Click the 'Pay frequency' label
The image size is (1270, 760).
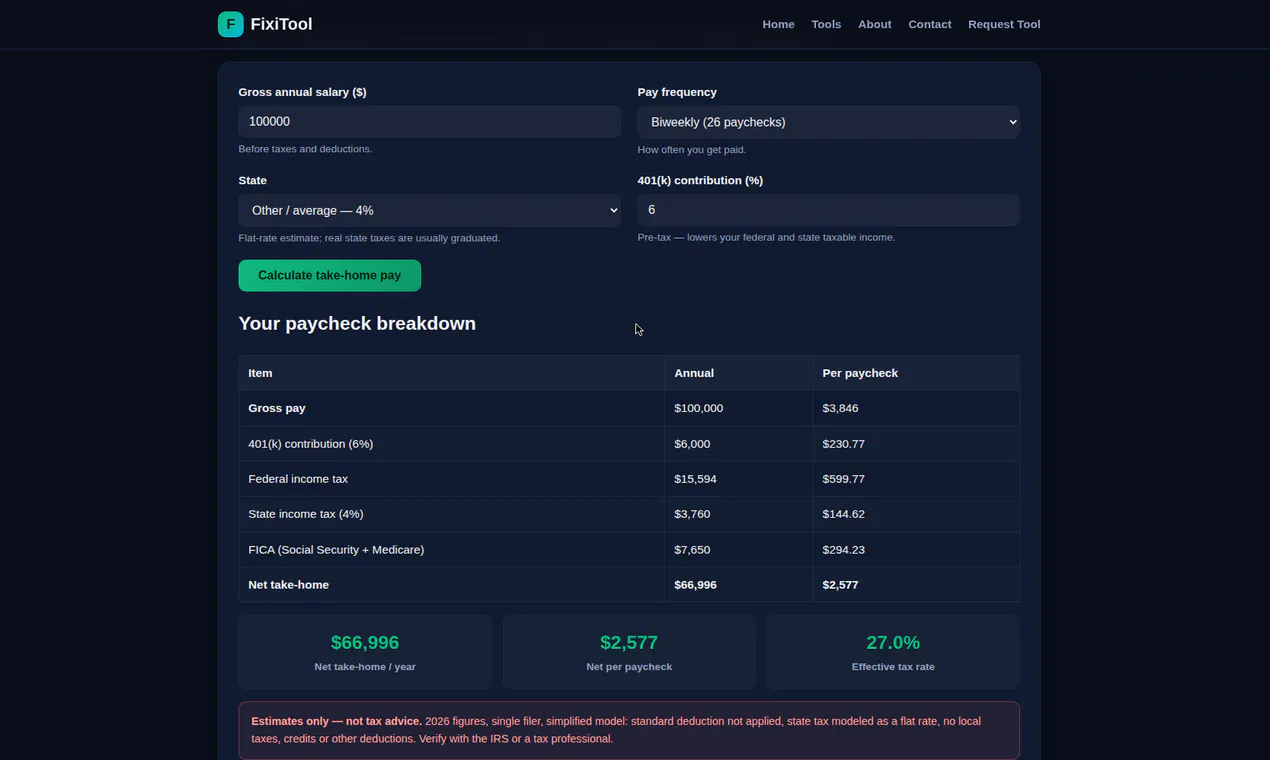(677, 92)
